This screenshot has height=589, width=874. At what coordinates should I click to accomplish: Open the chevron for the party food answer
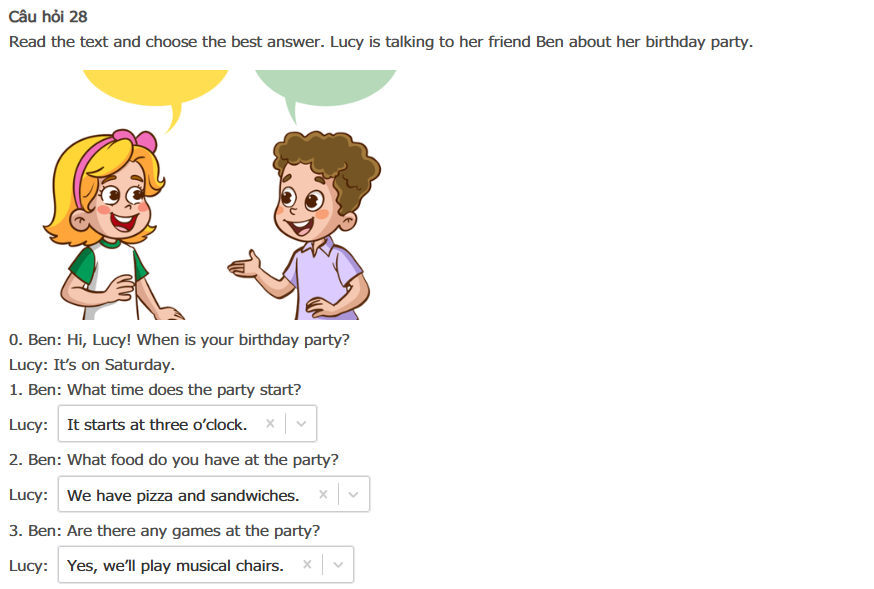354,495
